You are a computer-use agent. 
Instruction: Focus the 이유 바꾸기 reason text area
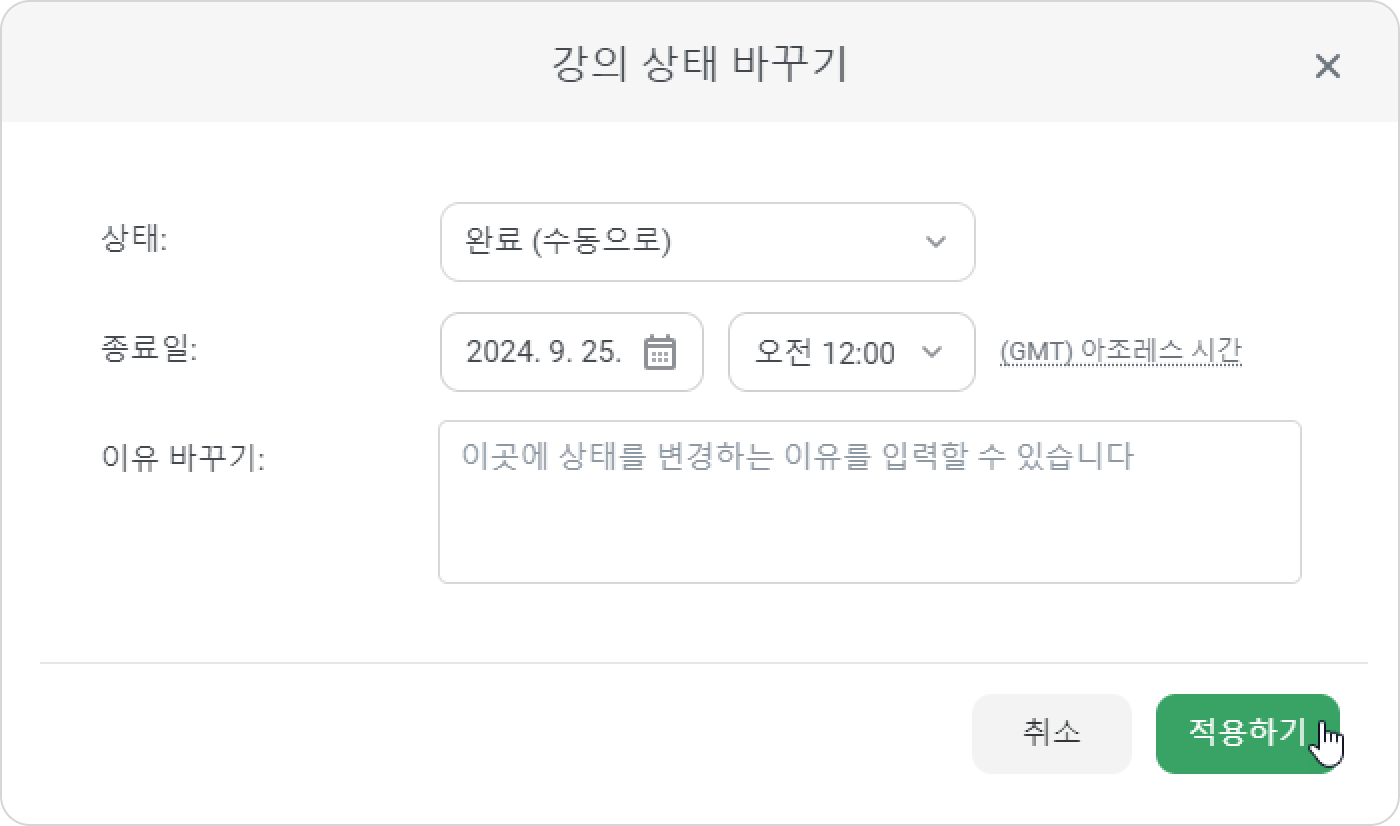click(x=870, y=502)
